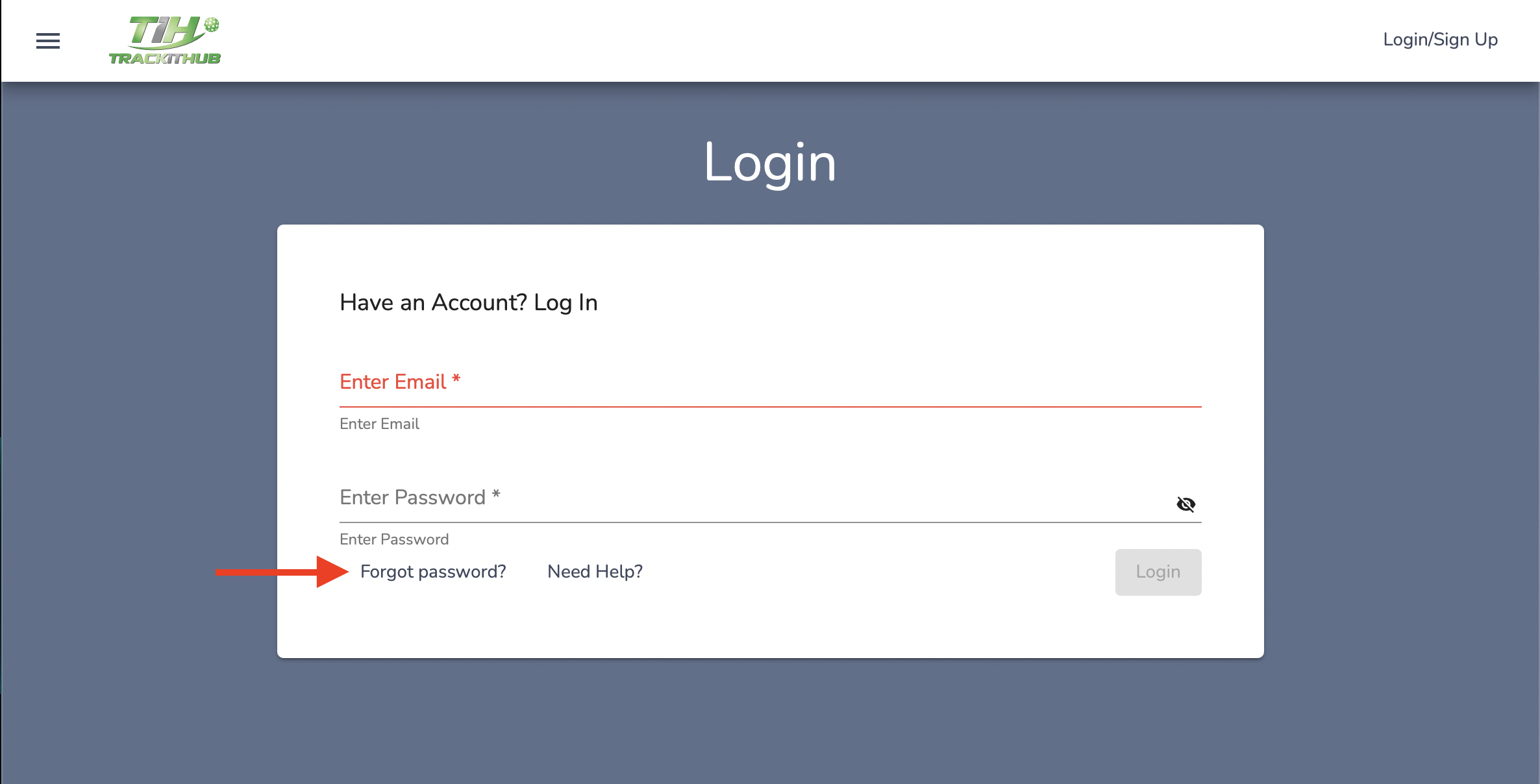Screen dimensions: 1540x784
Task: Click the Login/Sign Up link
Action: pos(1440,40)
